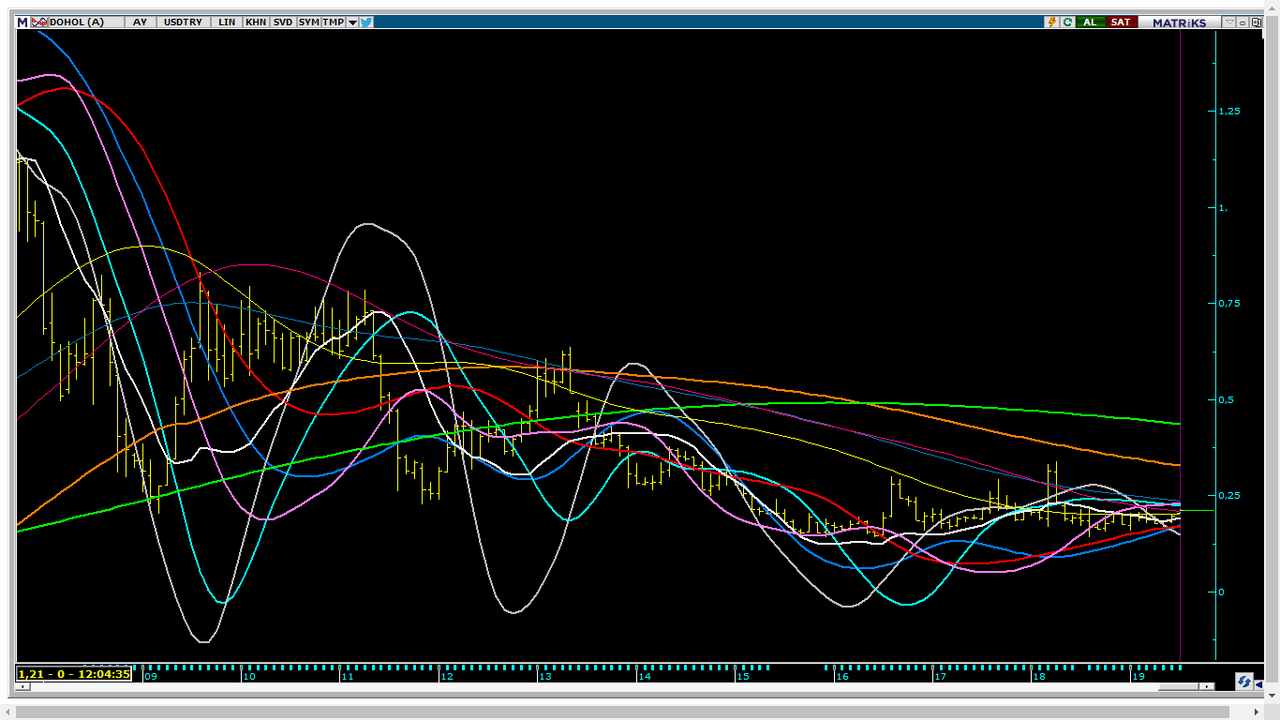This screenshot has width=1280, height=720.
Task: Click the yellow status readout '1,21 - 0 - 12:04:35'
Action: 74,674
